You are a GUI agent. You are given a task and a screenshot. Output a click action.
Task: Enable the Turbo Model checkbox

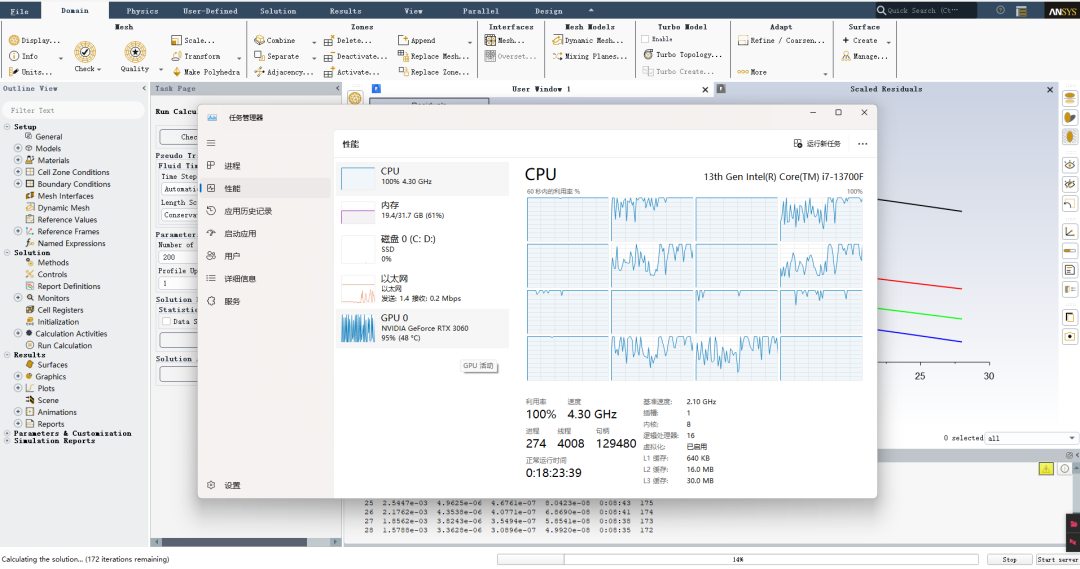645,39
